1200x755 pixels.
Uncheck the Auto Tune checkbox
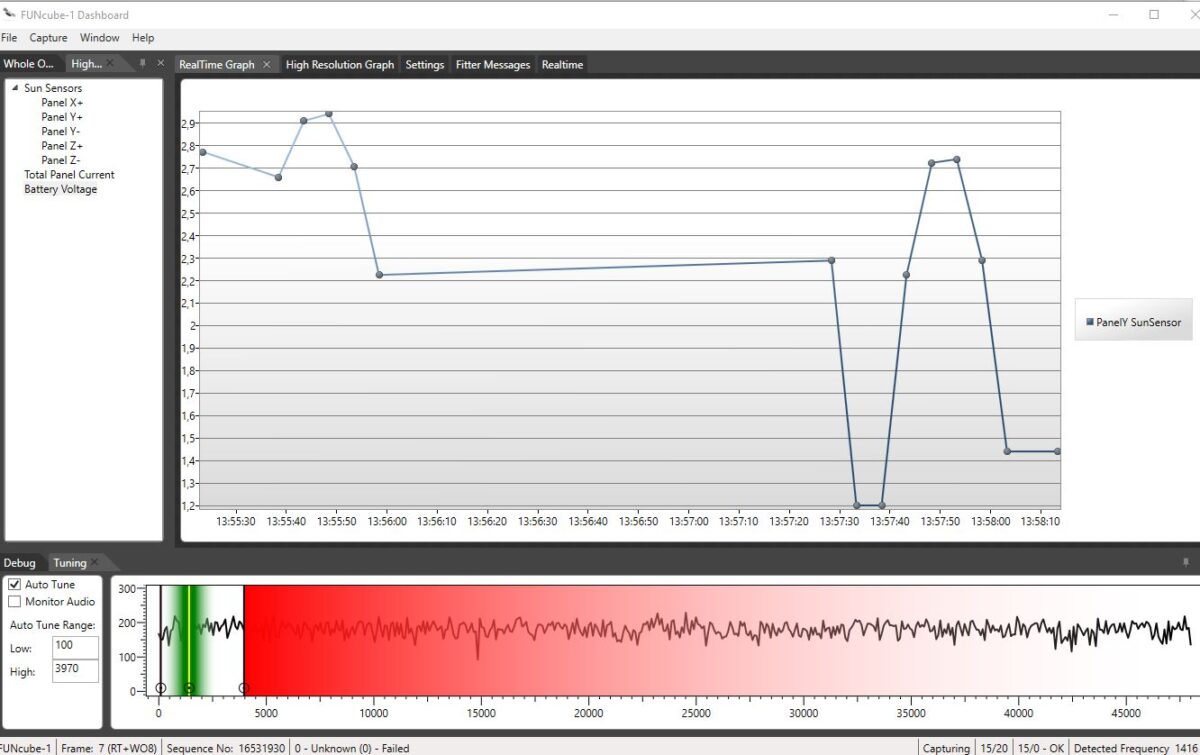coord(14,584)
